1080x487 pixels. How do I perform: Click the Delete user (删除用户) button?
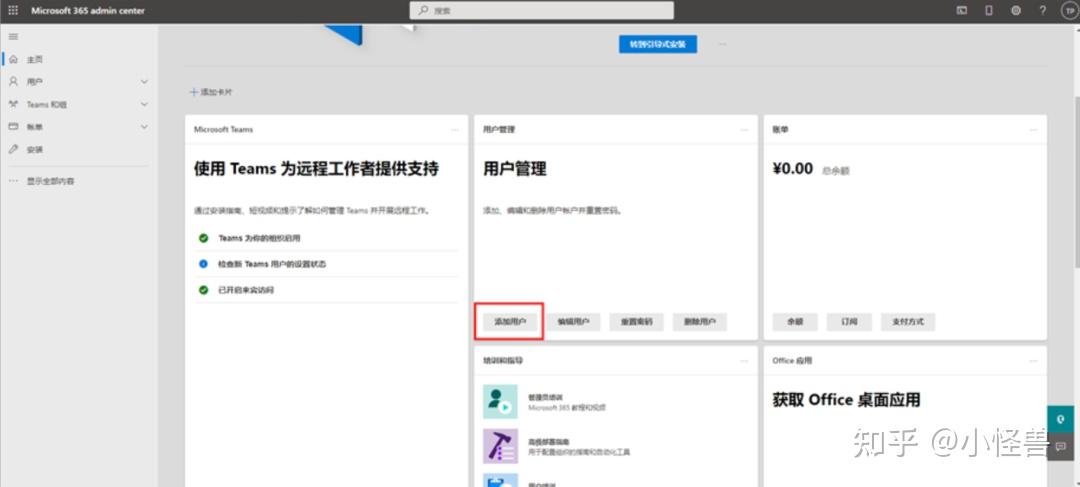[700, 322]
